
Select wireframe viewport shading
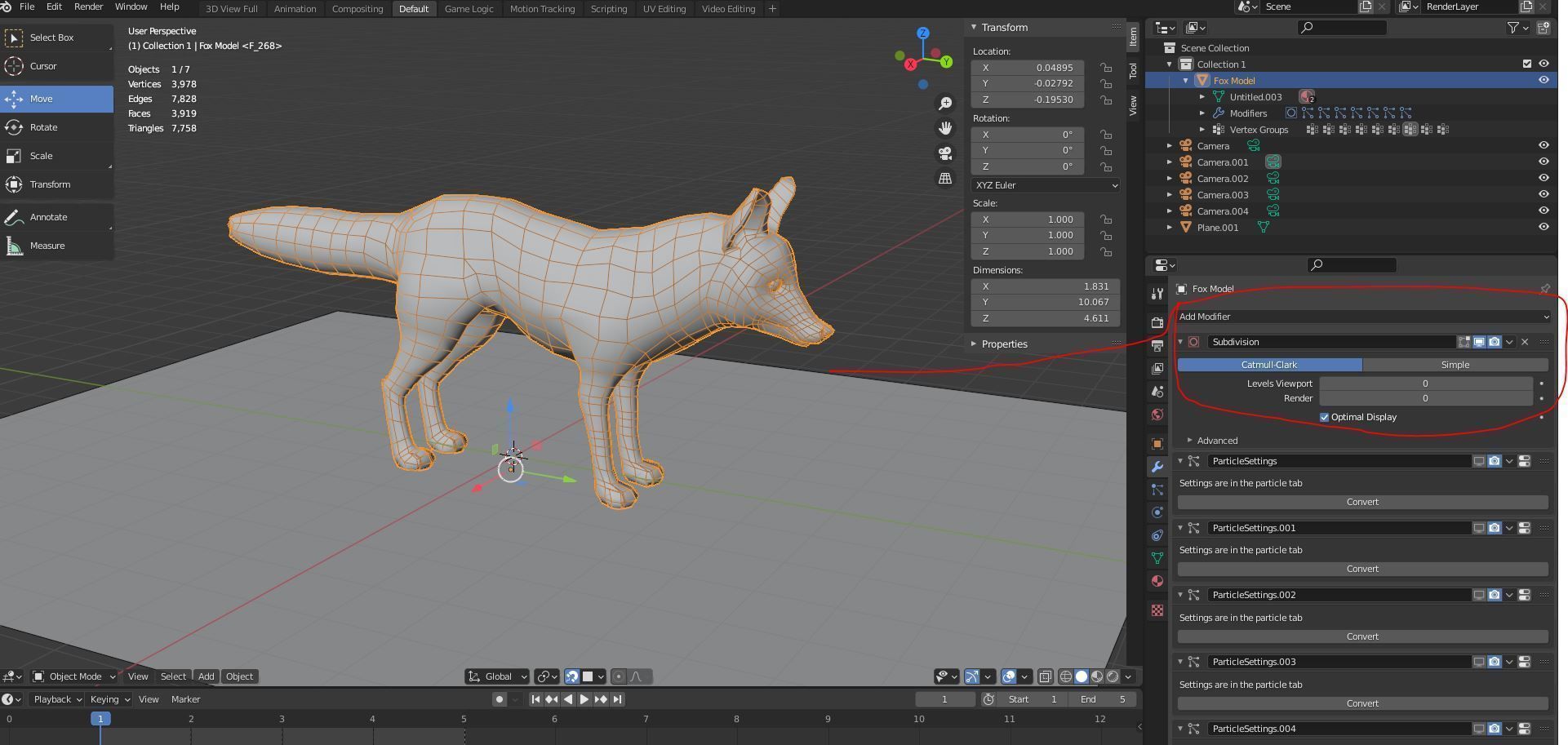pyautogui.click(x=1065, y=676)
